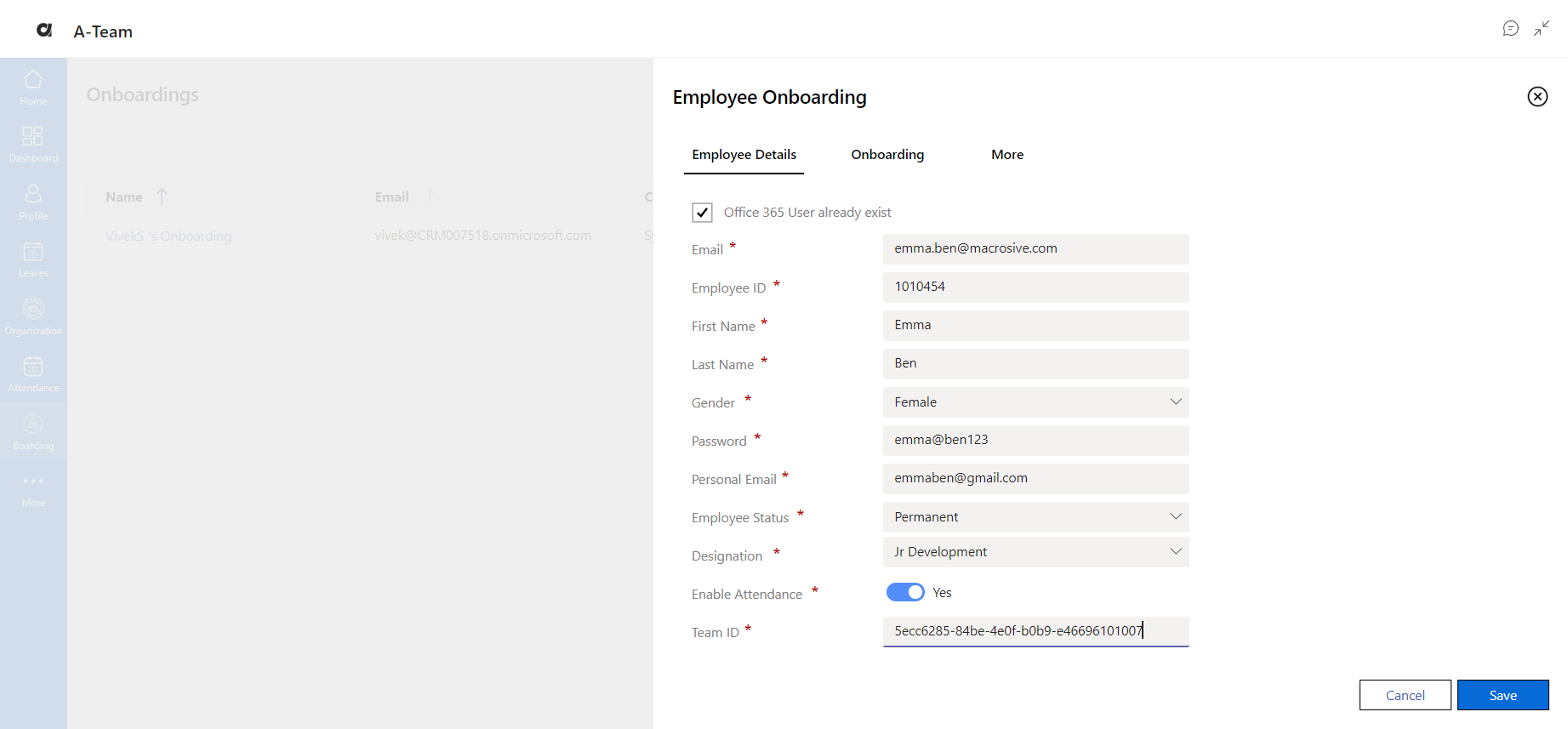The height and width of the screenshot is (729, 1568).
Task: Switch to More tab
Action: [1007, 155]
